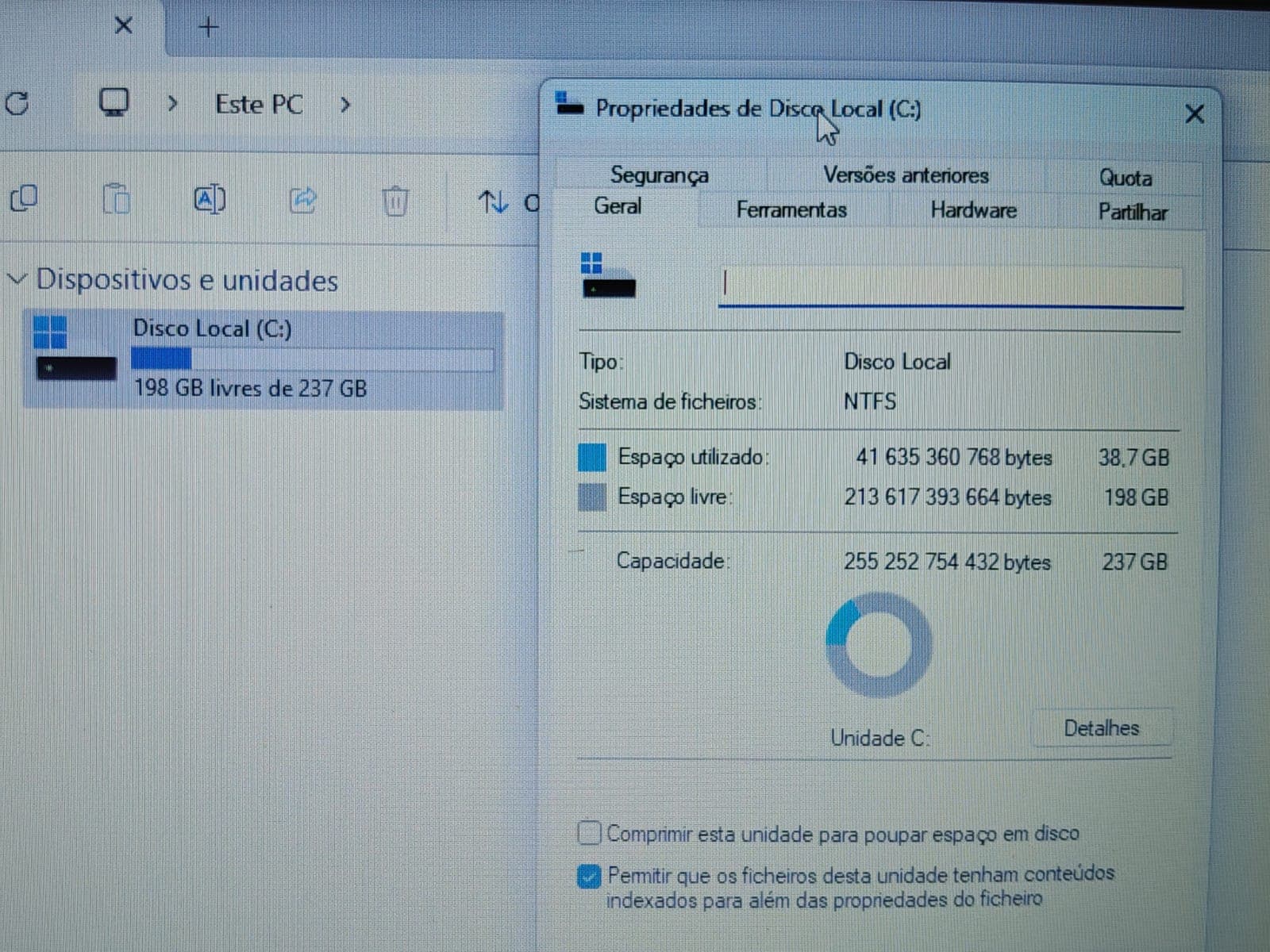Uncheck Permitir que os ficheiros indexing checkbox
The image size is (1270, 952).
[x=589, y=876]
